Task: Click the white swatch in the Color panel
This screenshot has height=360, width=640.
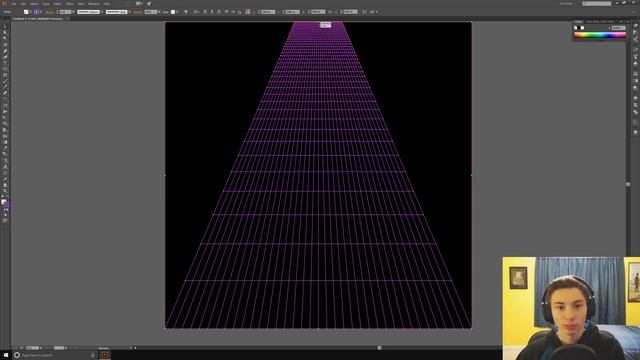Action: pos(582,28)
